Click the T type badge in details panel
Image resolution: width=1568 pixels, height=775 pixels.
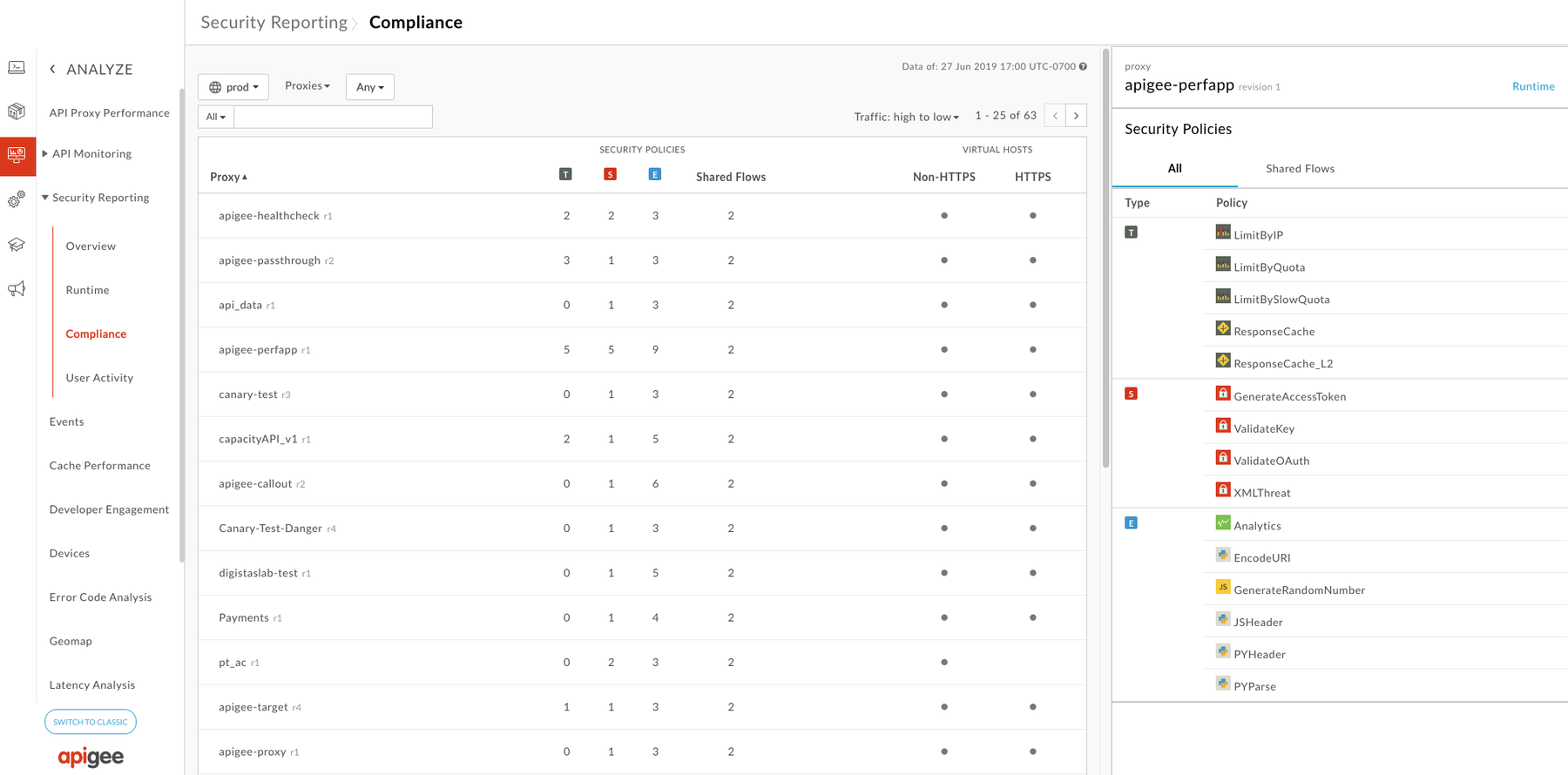[x=1131, y=232]
